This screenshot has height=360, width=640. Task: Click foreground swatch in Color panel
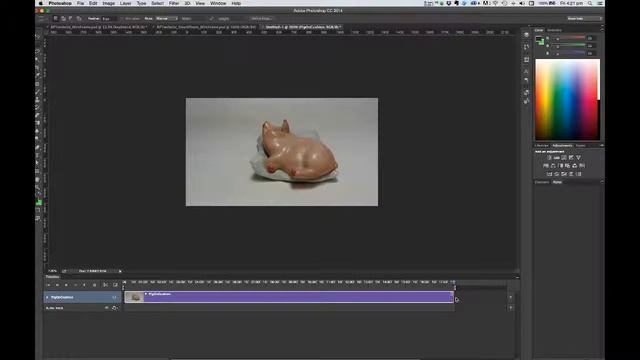pos(539,40)
